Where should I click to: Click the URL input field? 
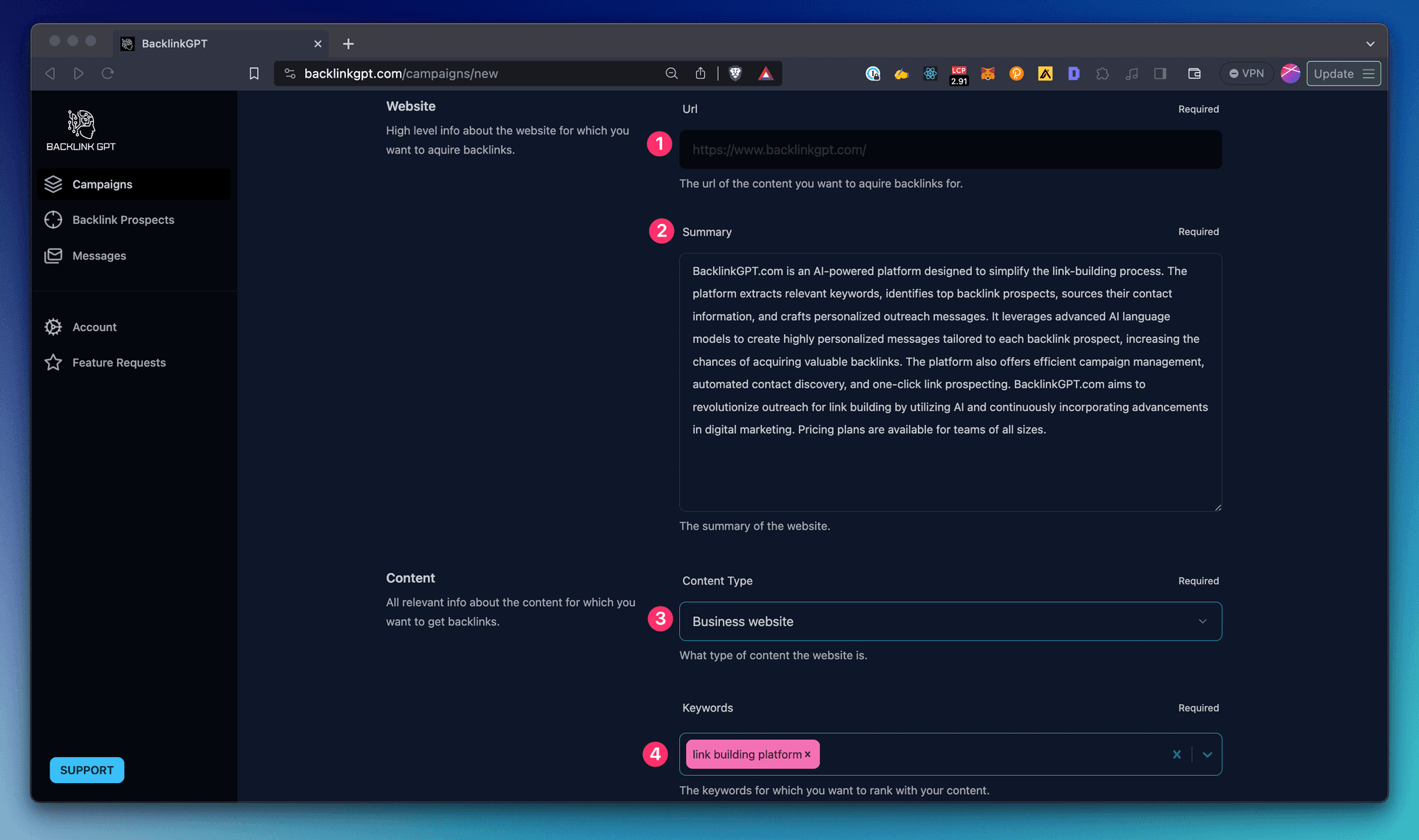click(950, 149)
